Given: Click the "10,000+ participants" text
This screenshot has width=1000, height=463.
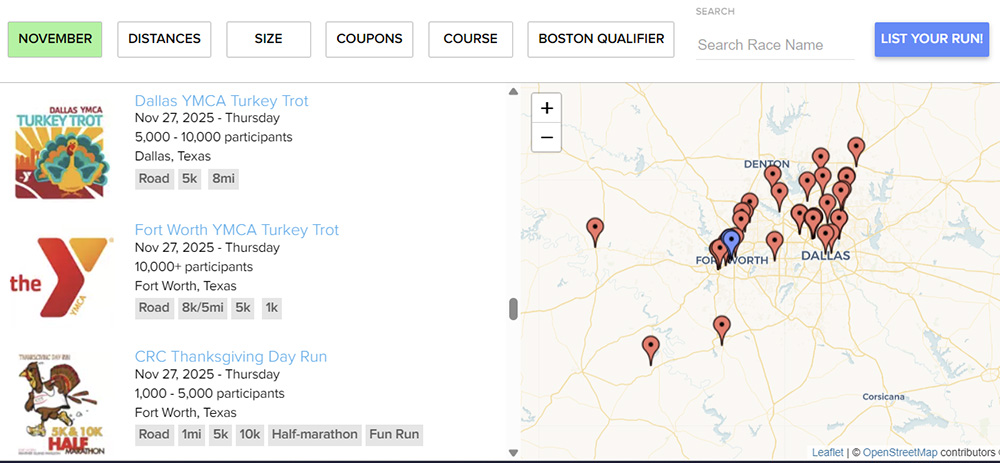Looking at the screenshot, I should point(194,267).
